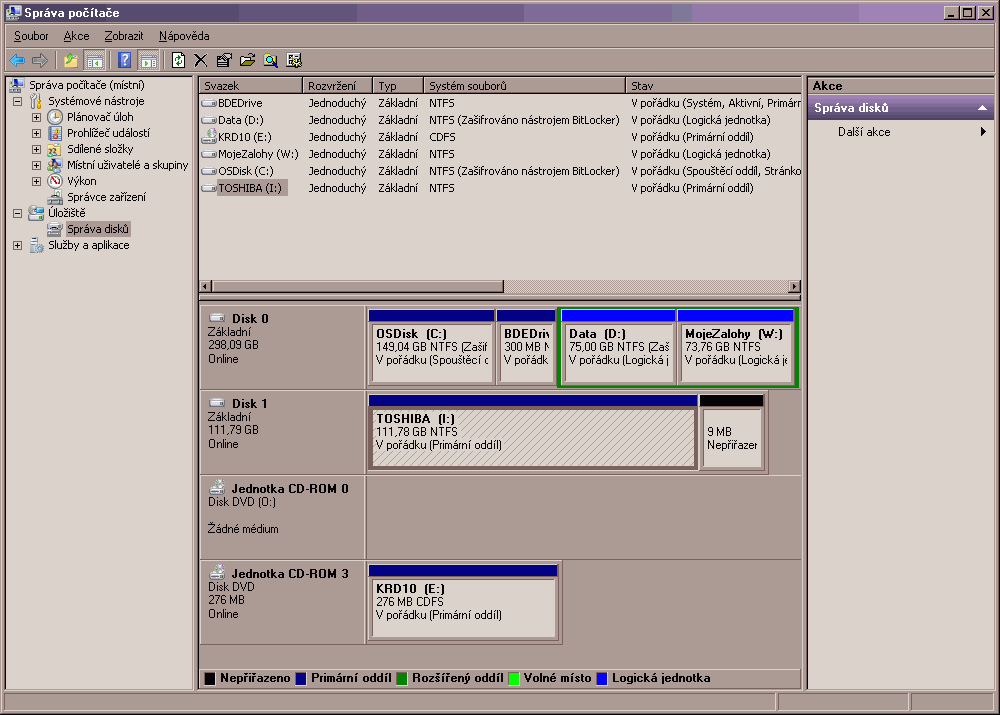Open the Zobrazit menu

(x=124, y=36)
